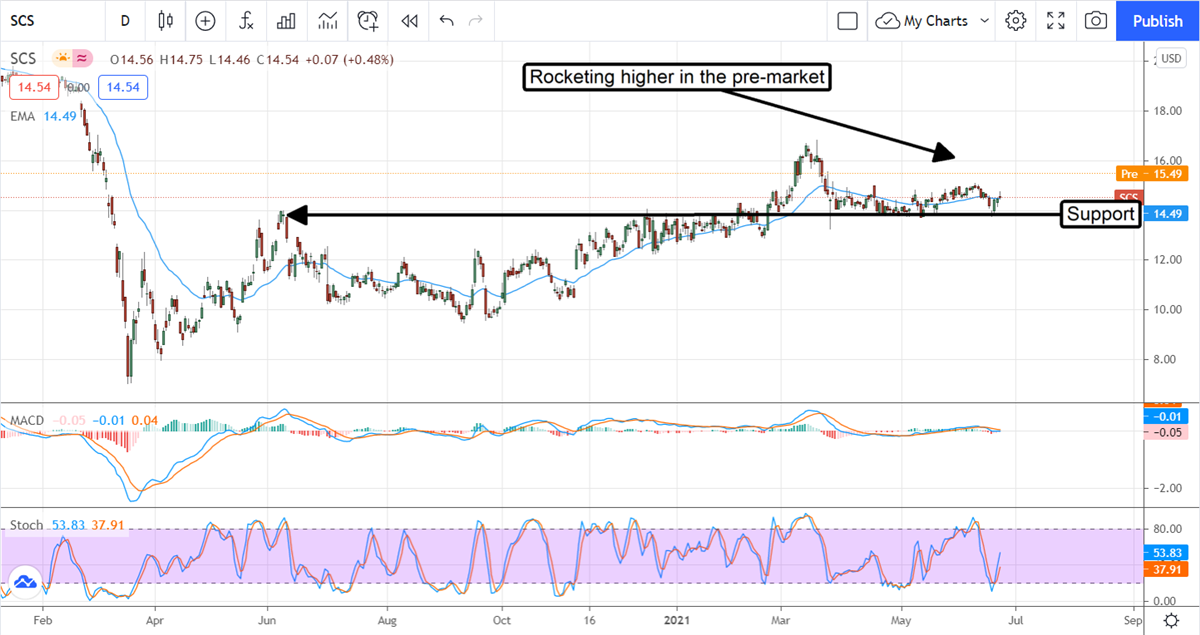Click the Publish button
Image resolution: width=1200 pixels, height=635 pixels.
[x=1158, y=20]
